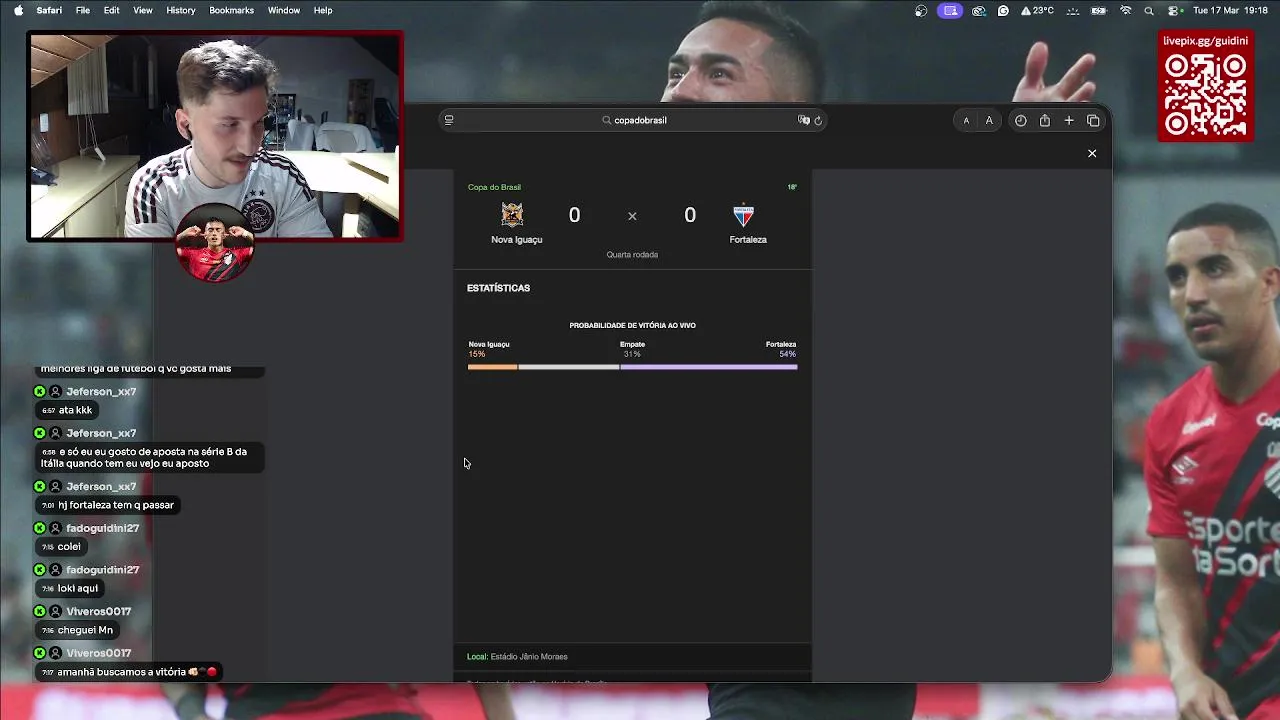Screen dimensions: 1280x720
Task: Open the File menu
Action: click(x=83, y=10)
